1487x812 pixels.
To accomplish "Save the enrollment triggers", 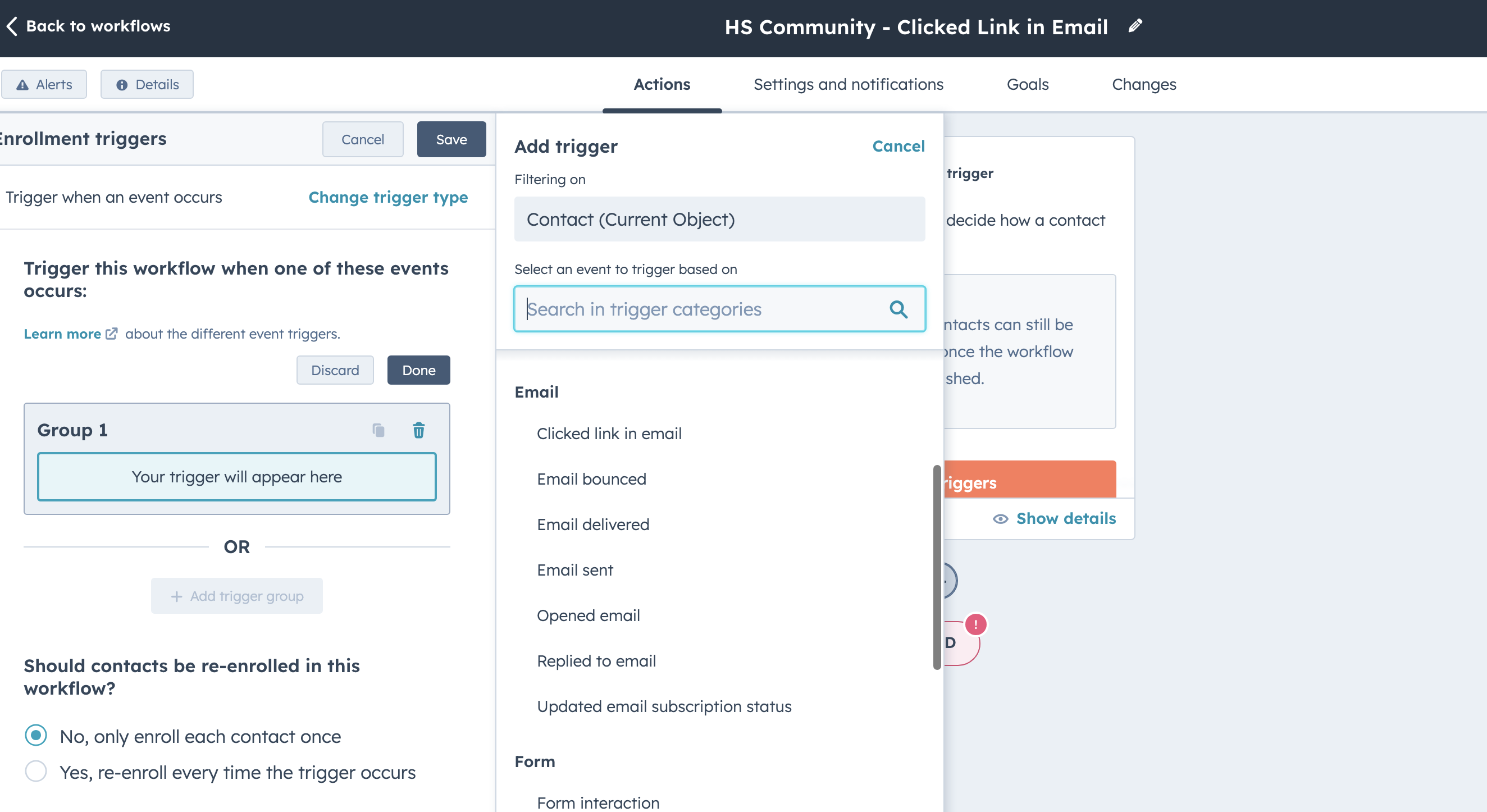I will [451, 139].
